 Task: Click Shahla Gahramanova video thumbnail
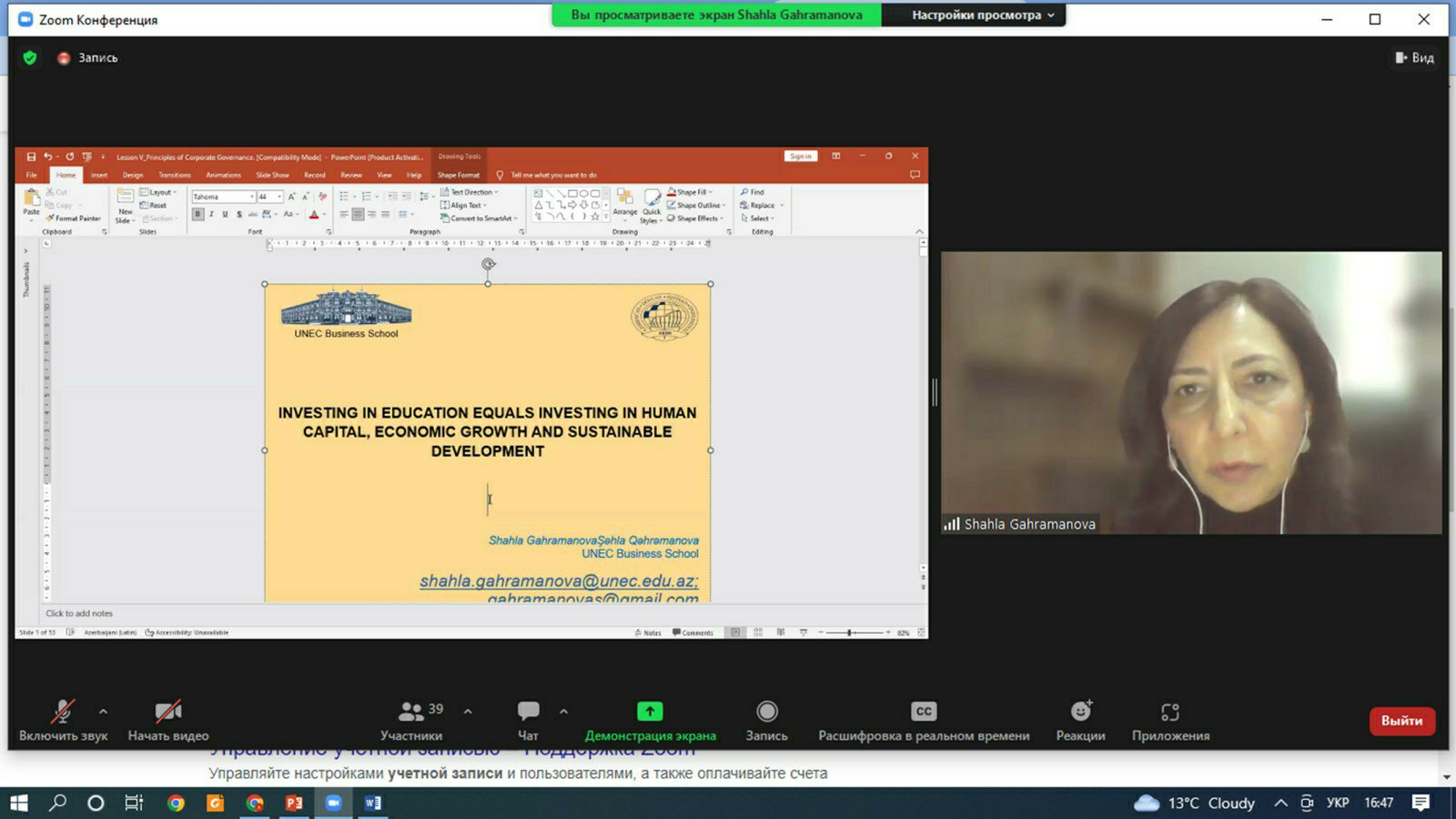1190,392
